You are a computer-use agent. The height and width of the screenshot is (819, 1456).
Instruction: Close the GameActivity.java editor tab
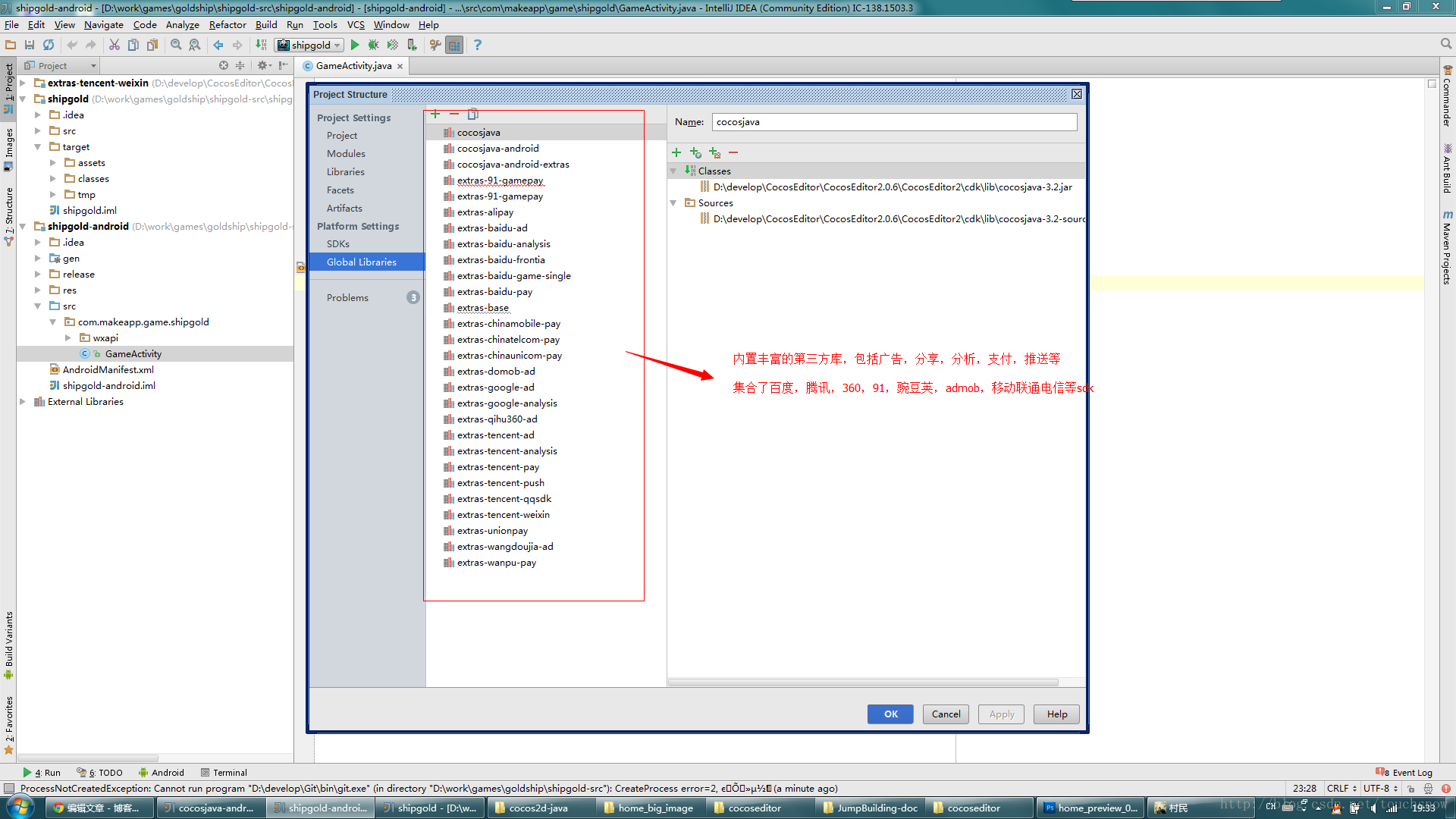400,67
